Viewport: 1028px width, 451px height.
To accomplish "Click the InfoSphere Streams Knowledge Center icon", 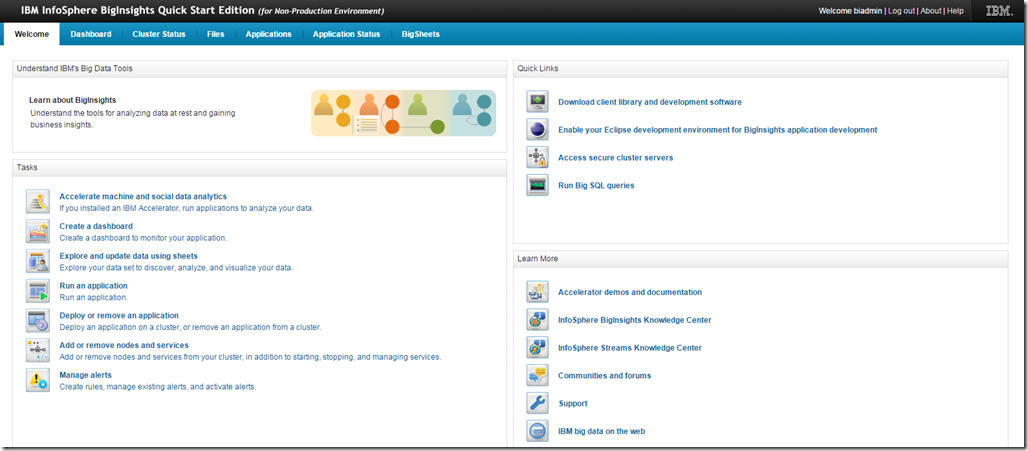I will tap(538, 348).
